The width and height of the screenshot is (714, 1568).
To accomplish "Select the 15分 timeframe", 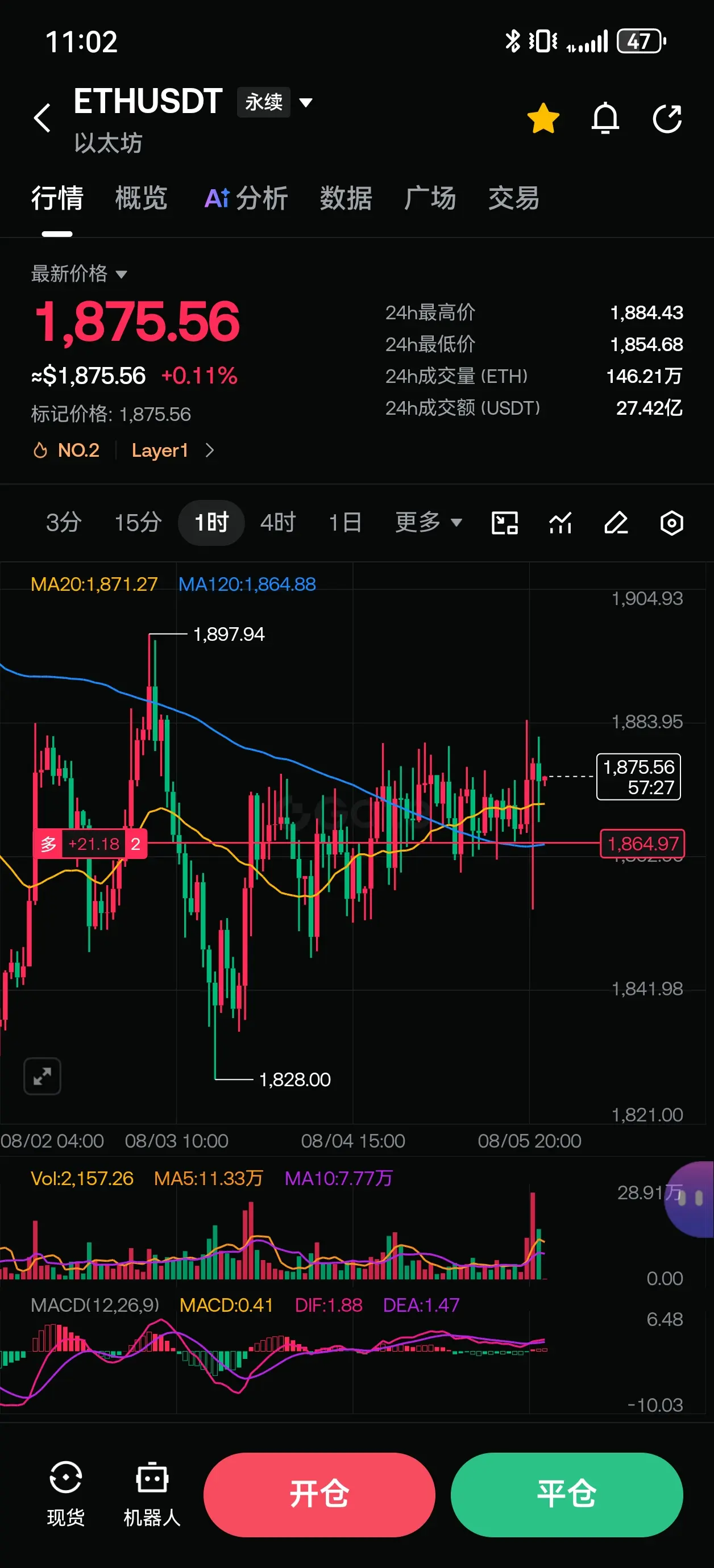I will coord(138,522).
